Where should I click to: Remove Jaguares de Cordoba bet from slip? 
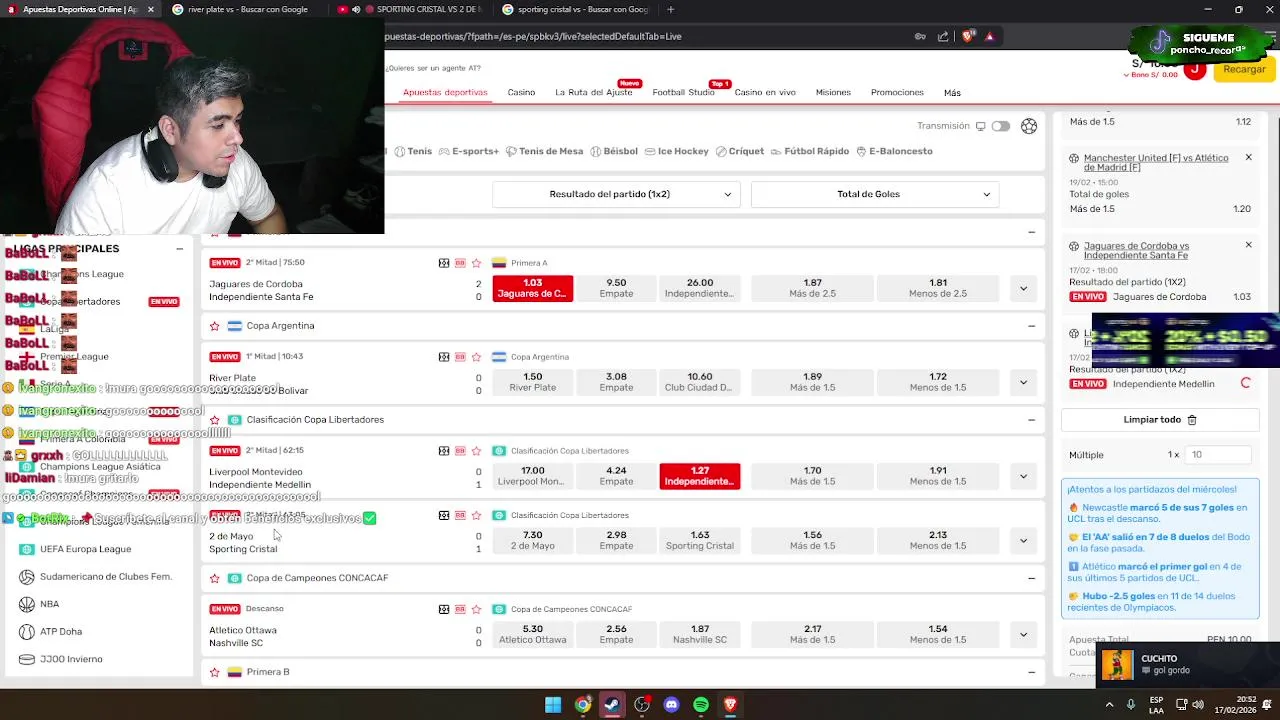click(x=1248, y=245)
